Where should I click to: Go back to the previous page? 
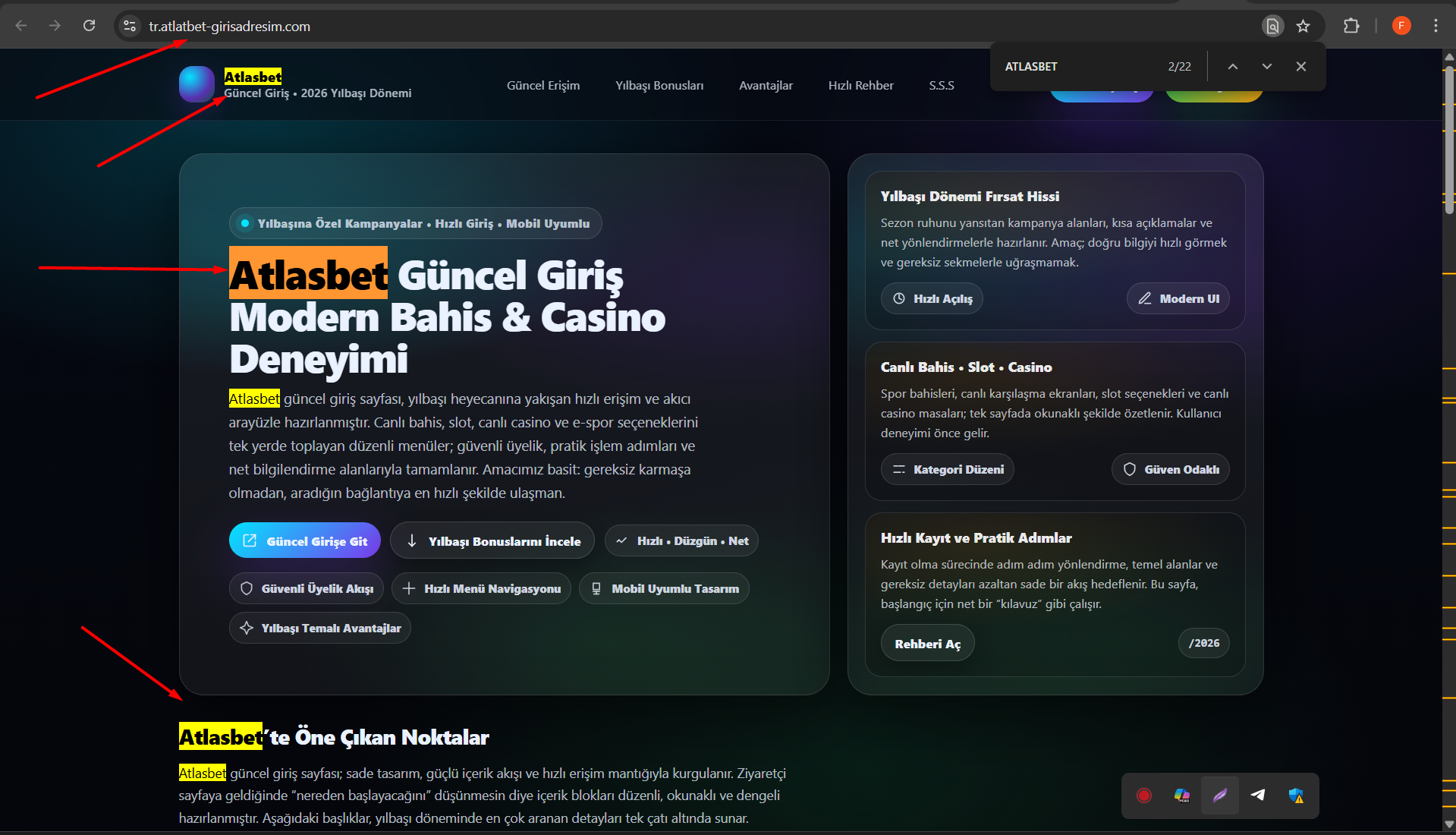(x=21, y=26)
